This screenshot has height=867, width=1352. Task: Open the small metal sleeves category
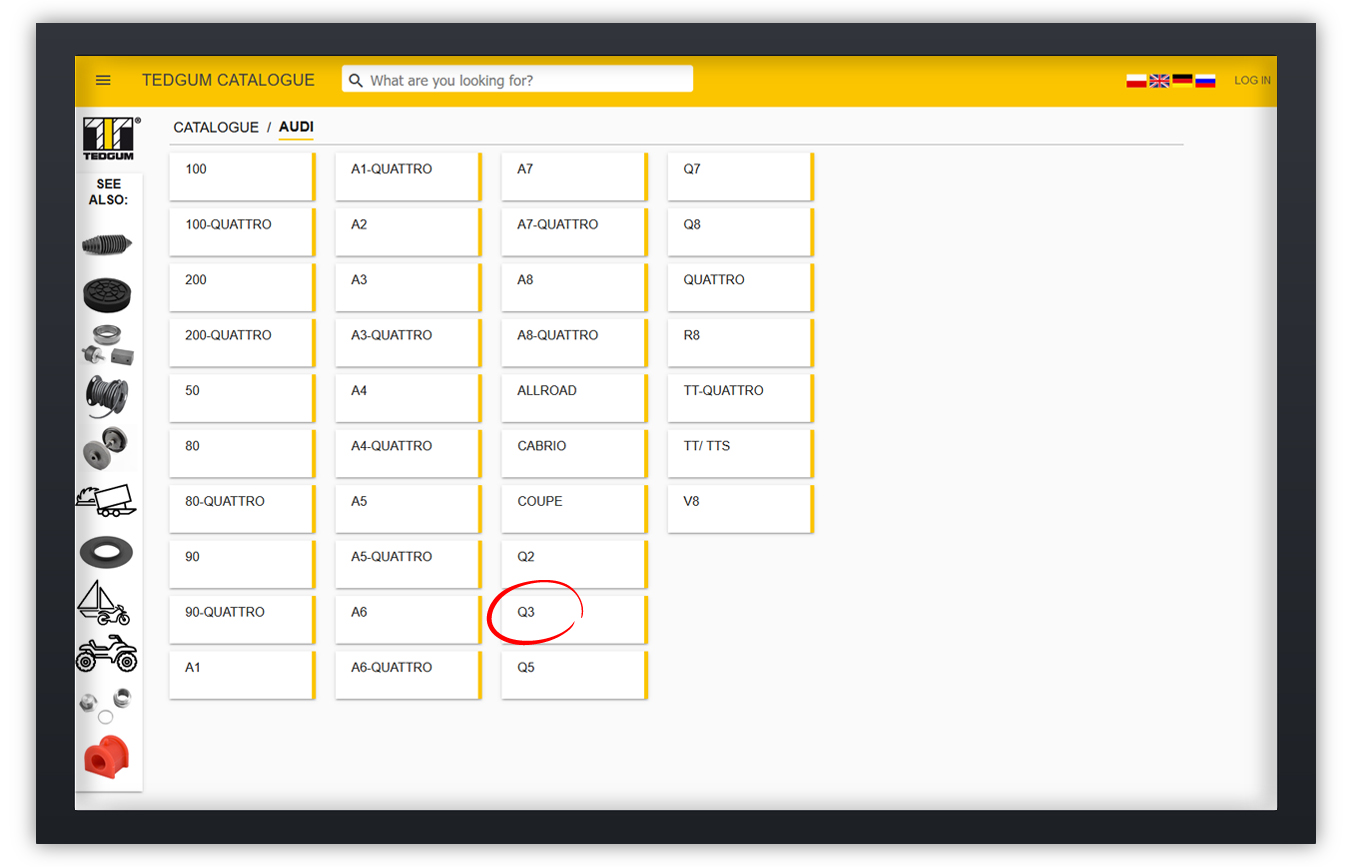pos(107,705)
